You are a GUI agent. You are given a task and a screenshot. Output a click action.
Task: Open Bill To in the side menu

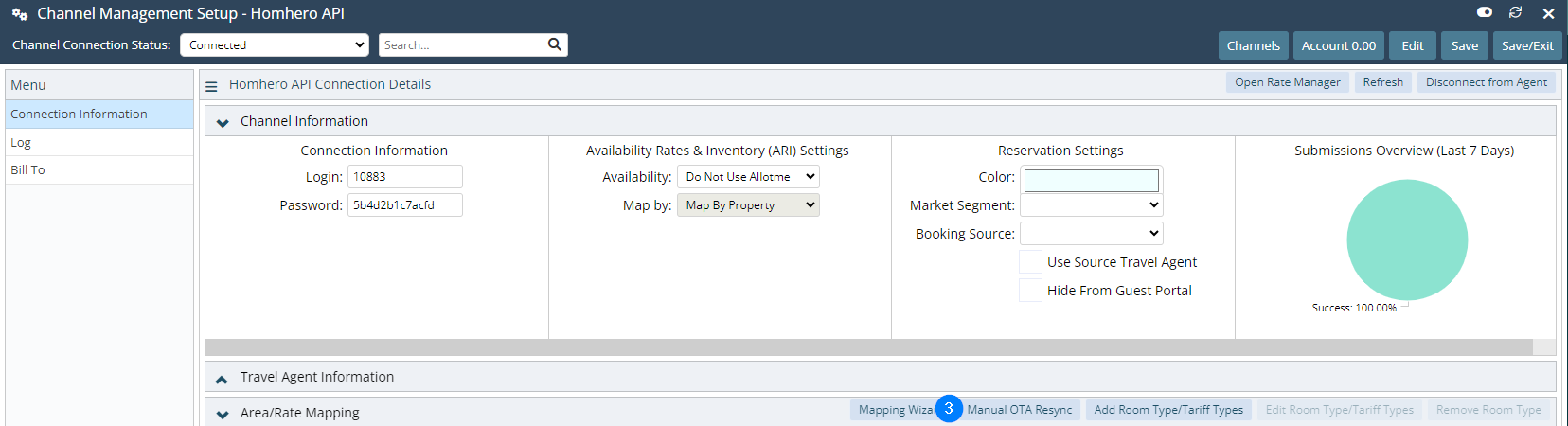pyautogui.click(x=27, y=170)
